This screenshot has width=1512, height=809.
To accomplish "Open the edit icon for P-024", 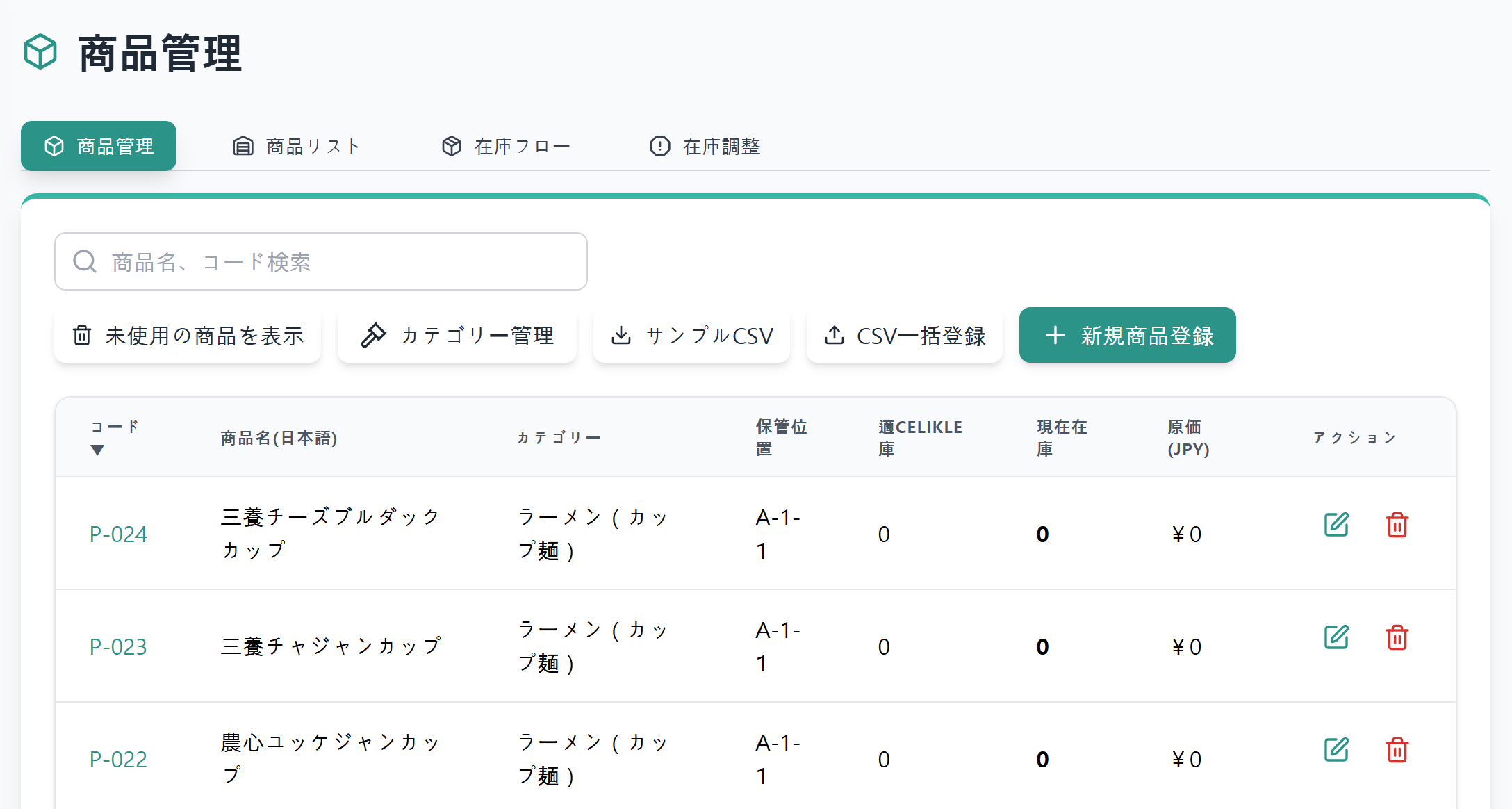I will pyautogui.click(x=1336, y=526).
